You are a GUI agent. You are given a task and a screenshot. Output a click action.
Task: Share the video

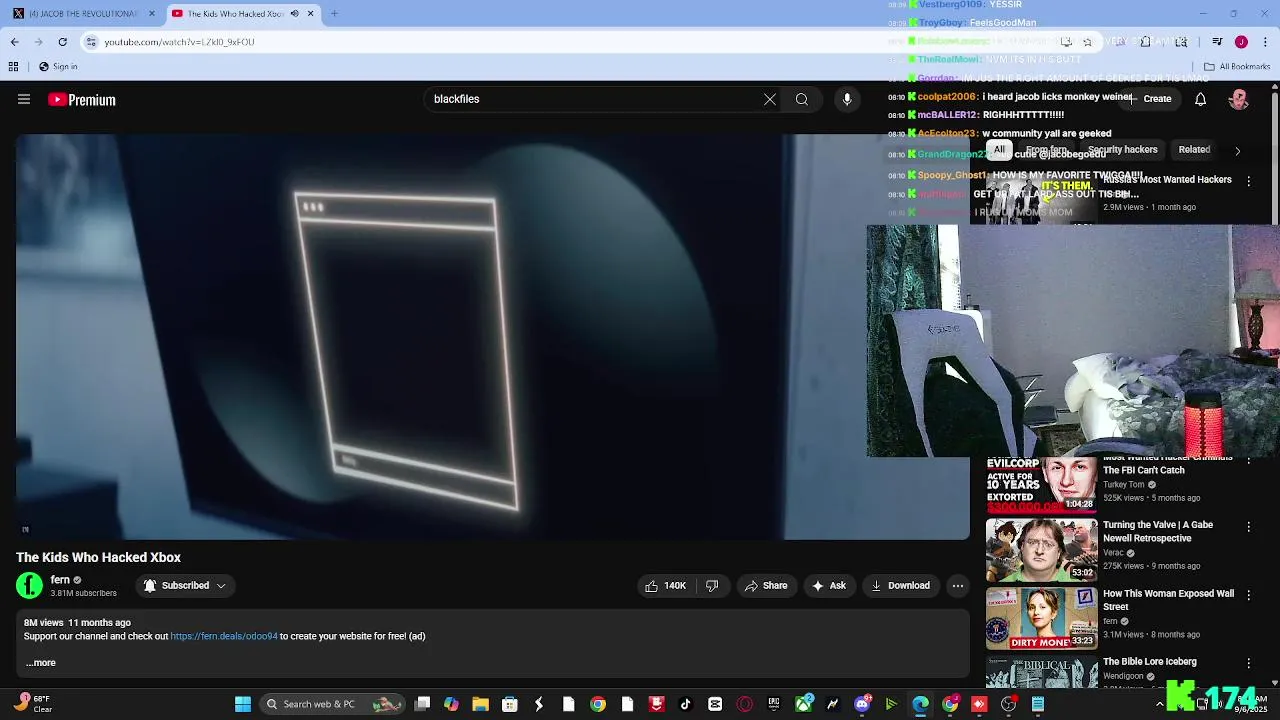(x=766, y=586)
